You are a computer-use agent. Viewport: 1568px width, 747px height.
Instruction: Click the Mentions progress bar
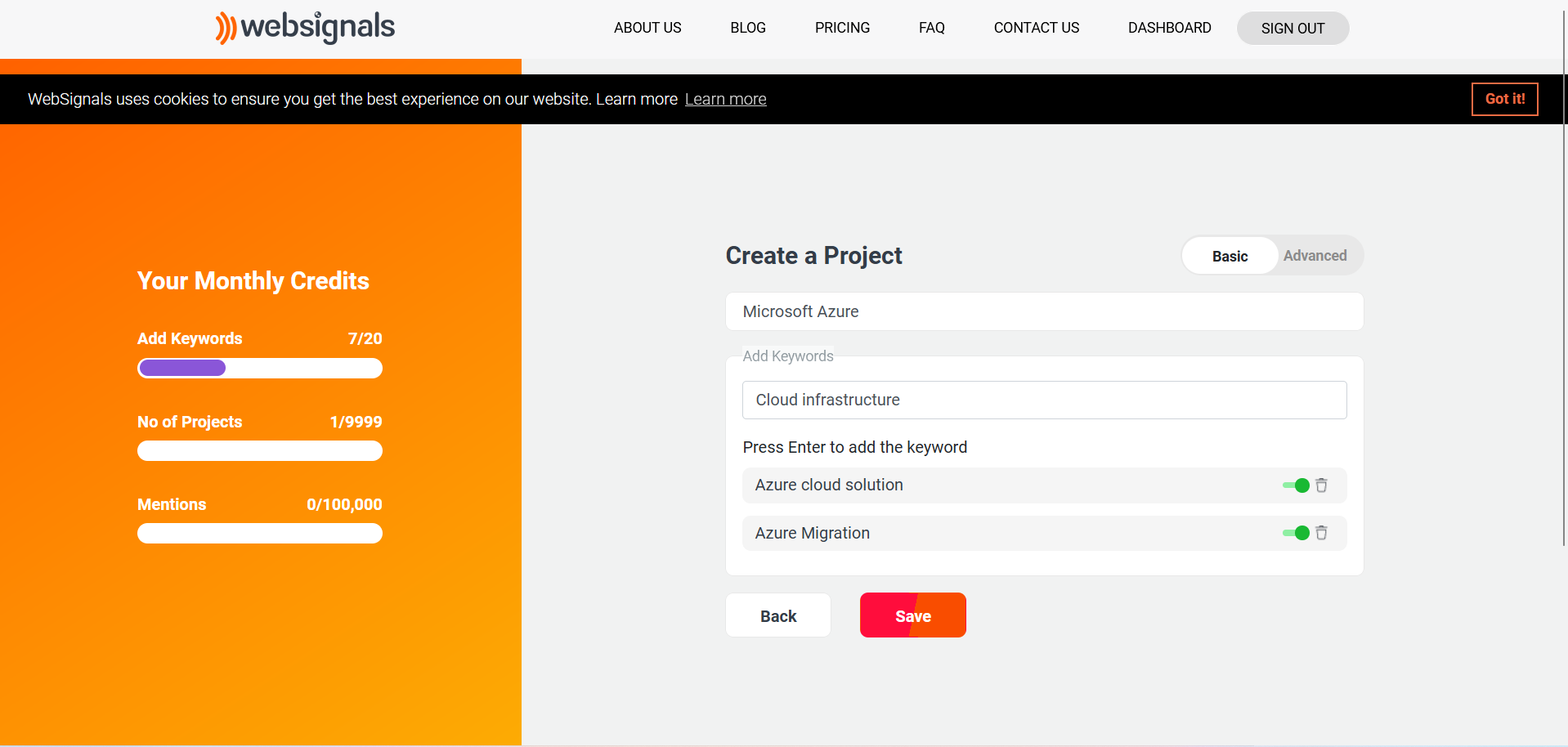(x=259, y=533)
